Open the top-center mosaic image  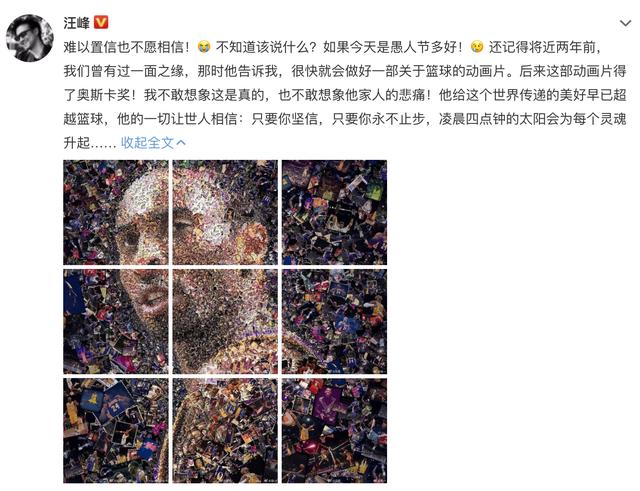point(225,212)
